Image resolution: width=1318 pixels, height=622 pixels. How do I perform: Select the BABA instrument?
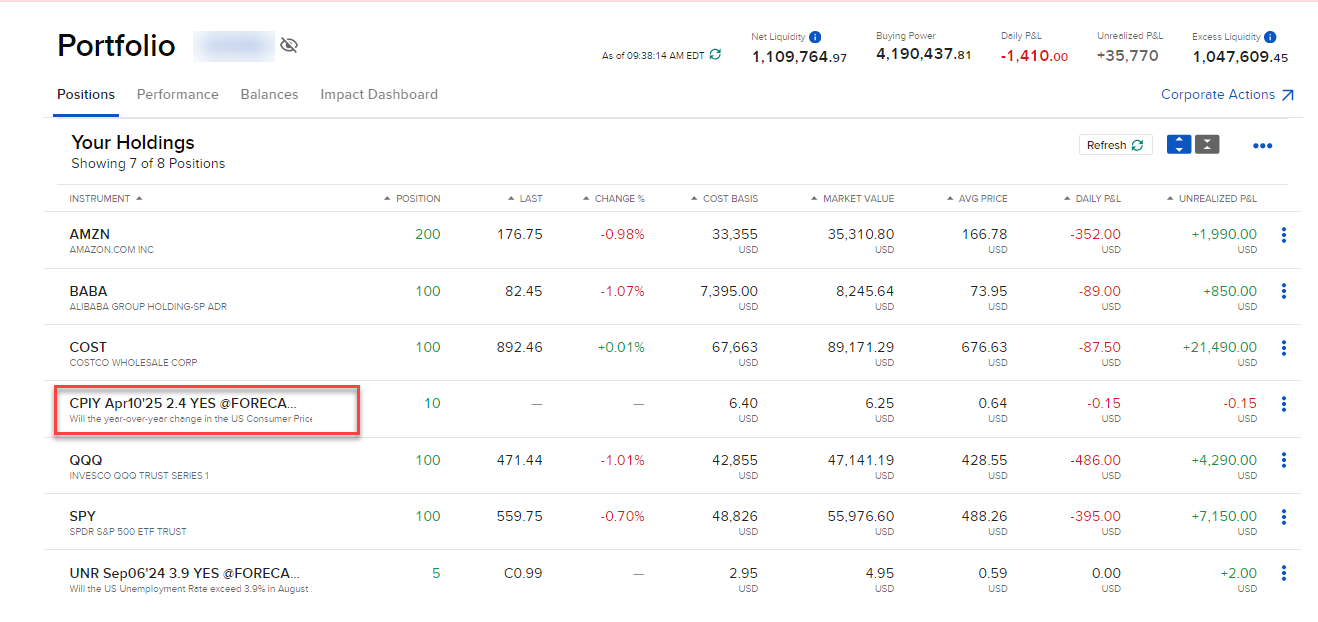[x=88, y=292]
